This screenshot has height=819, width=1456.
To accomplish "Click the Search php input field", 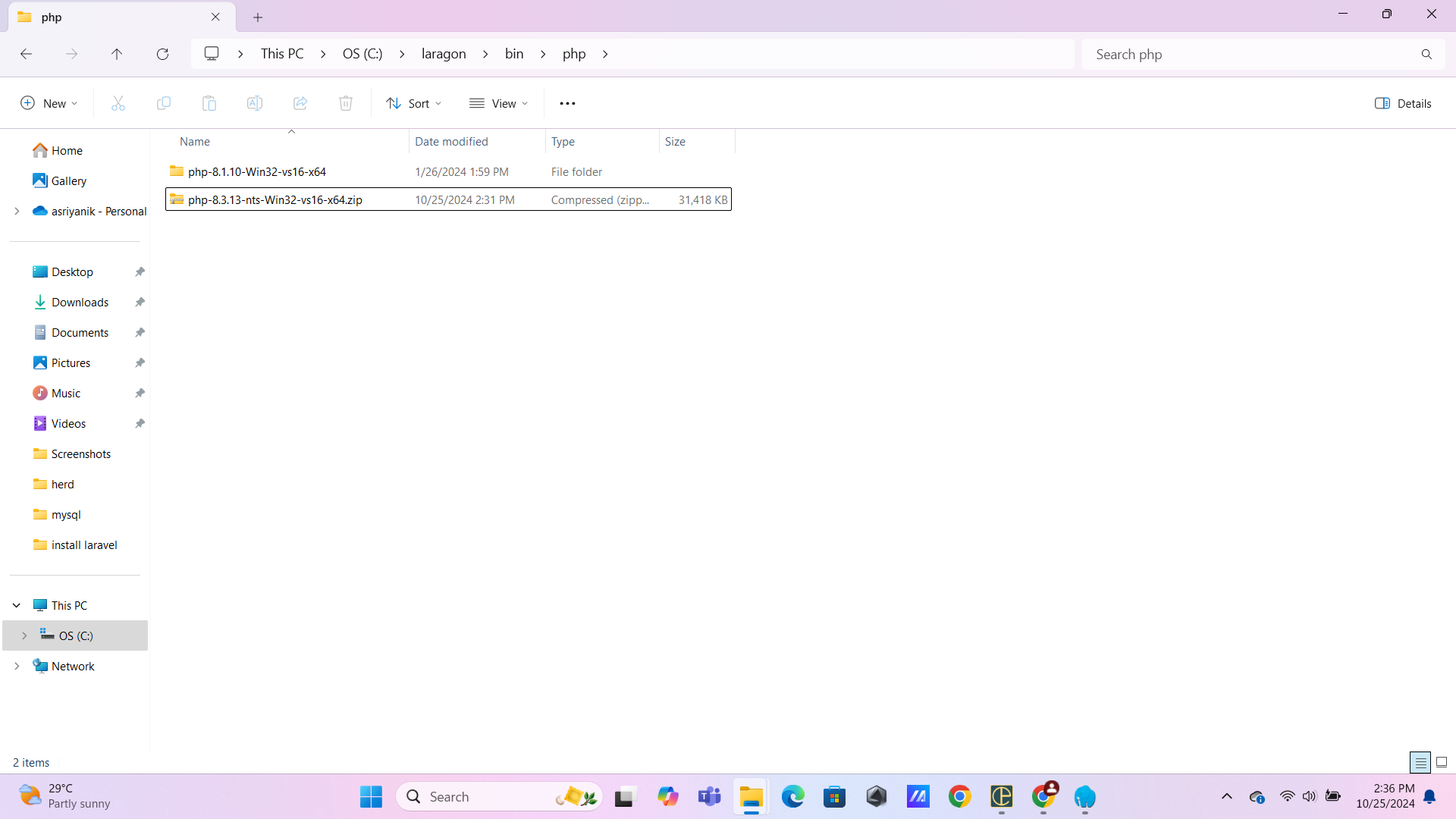I will (x=1251, y=54).
